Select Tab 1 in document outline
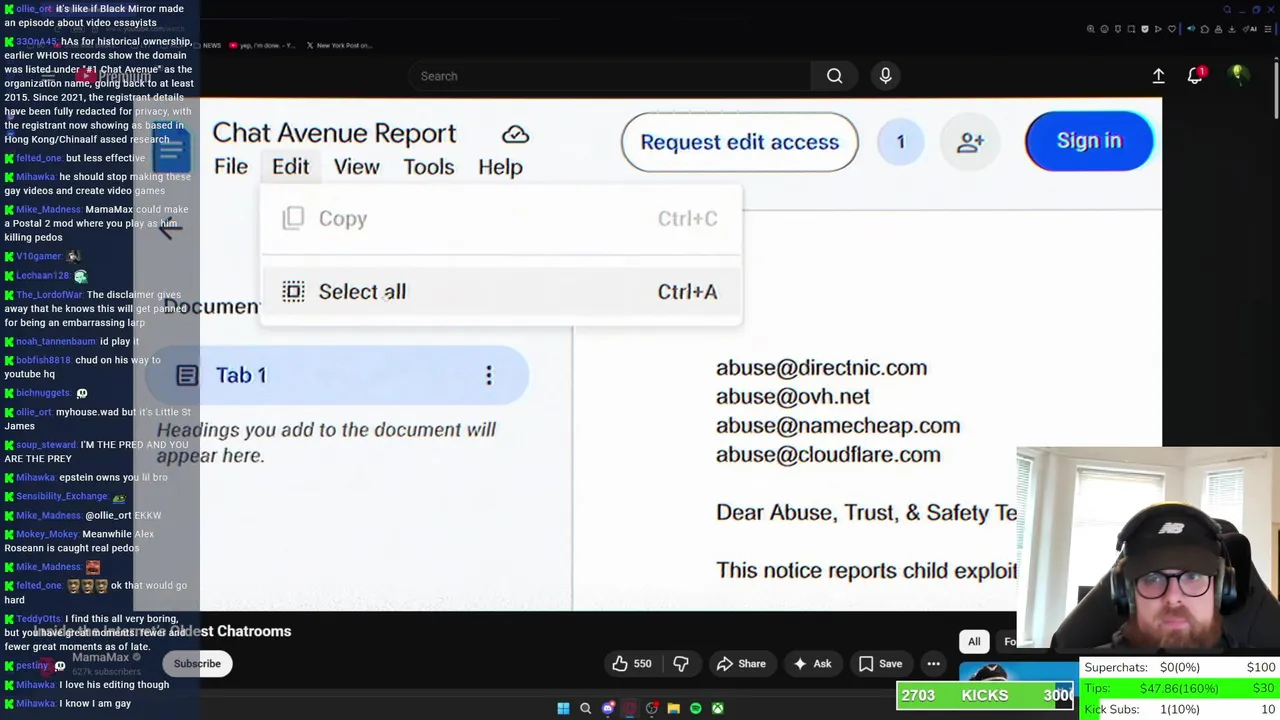 coord(338,375)
